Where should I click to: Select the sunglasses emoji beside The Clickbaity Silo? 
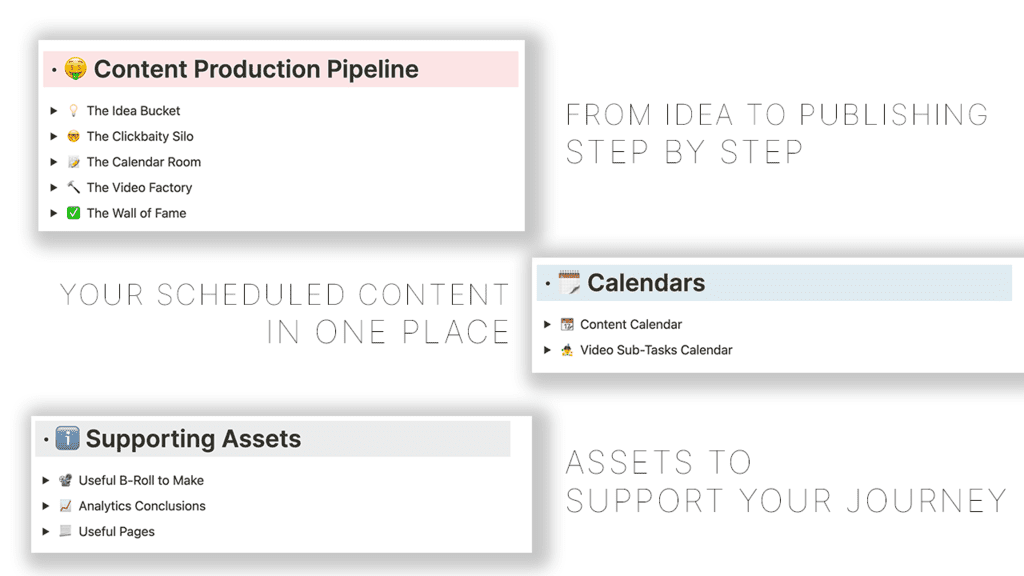(73, 136)
